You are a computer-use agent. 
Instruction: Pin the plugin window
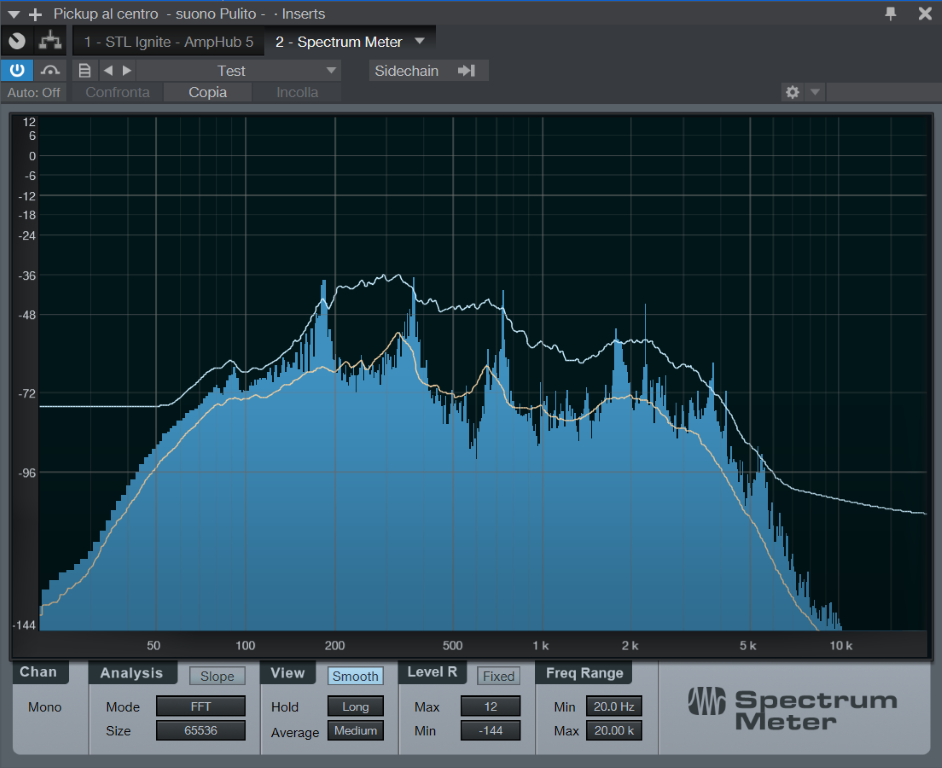(890, 13)
